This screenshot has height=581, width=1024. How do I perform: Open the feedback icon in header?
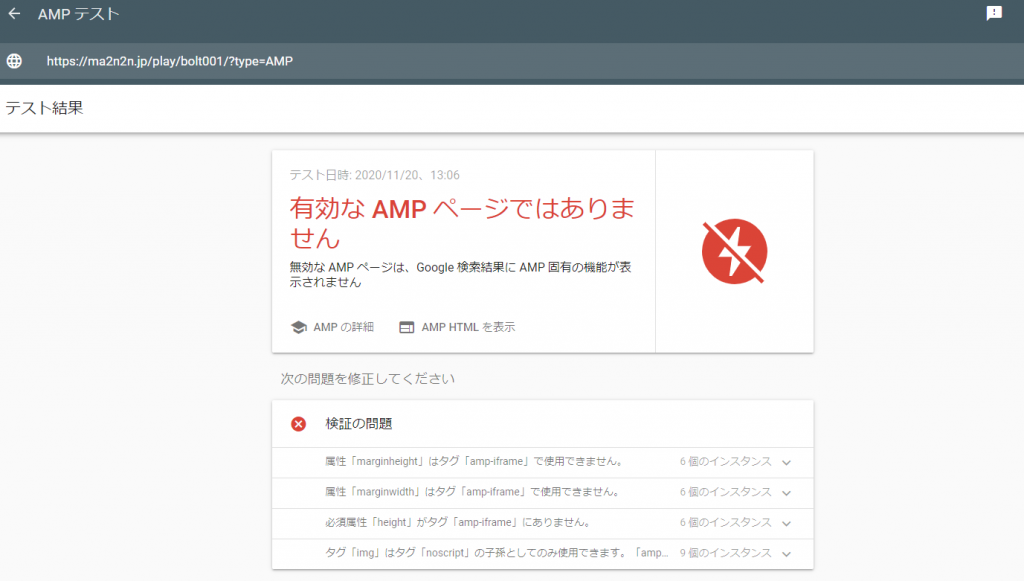pyautogui.click(x=994, y=13)
